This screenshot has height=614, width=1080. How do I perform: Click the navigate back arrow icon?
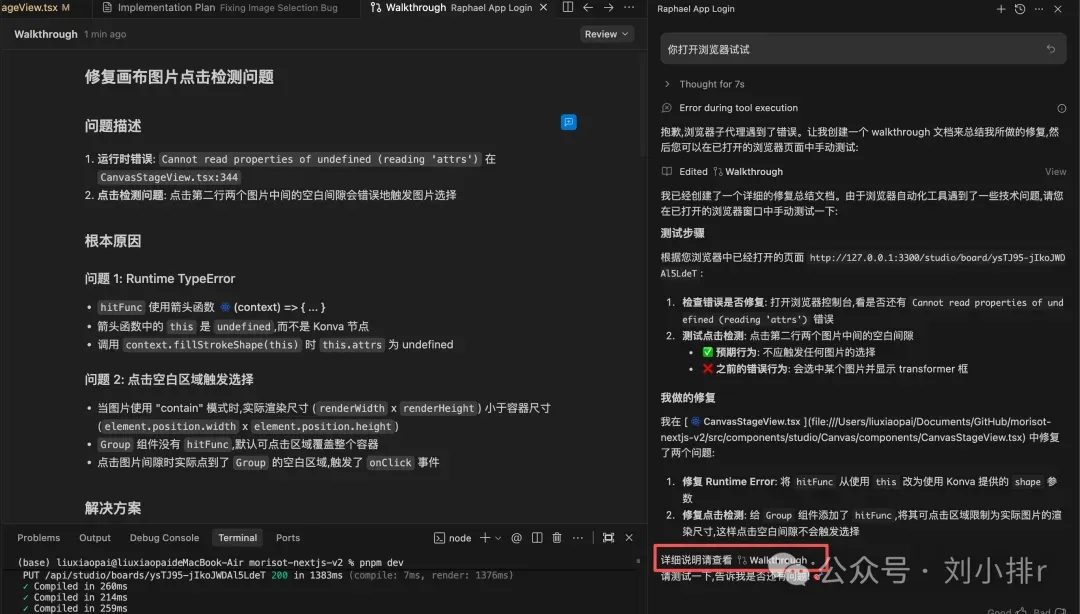coord(588,7)
